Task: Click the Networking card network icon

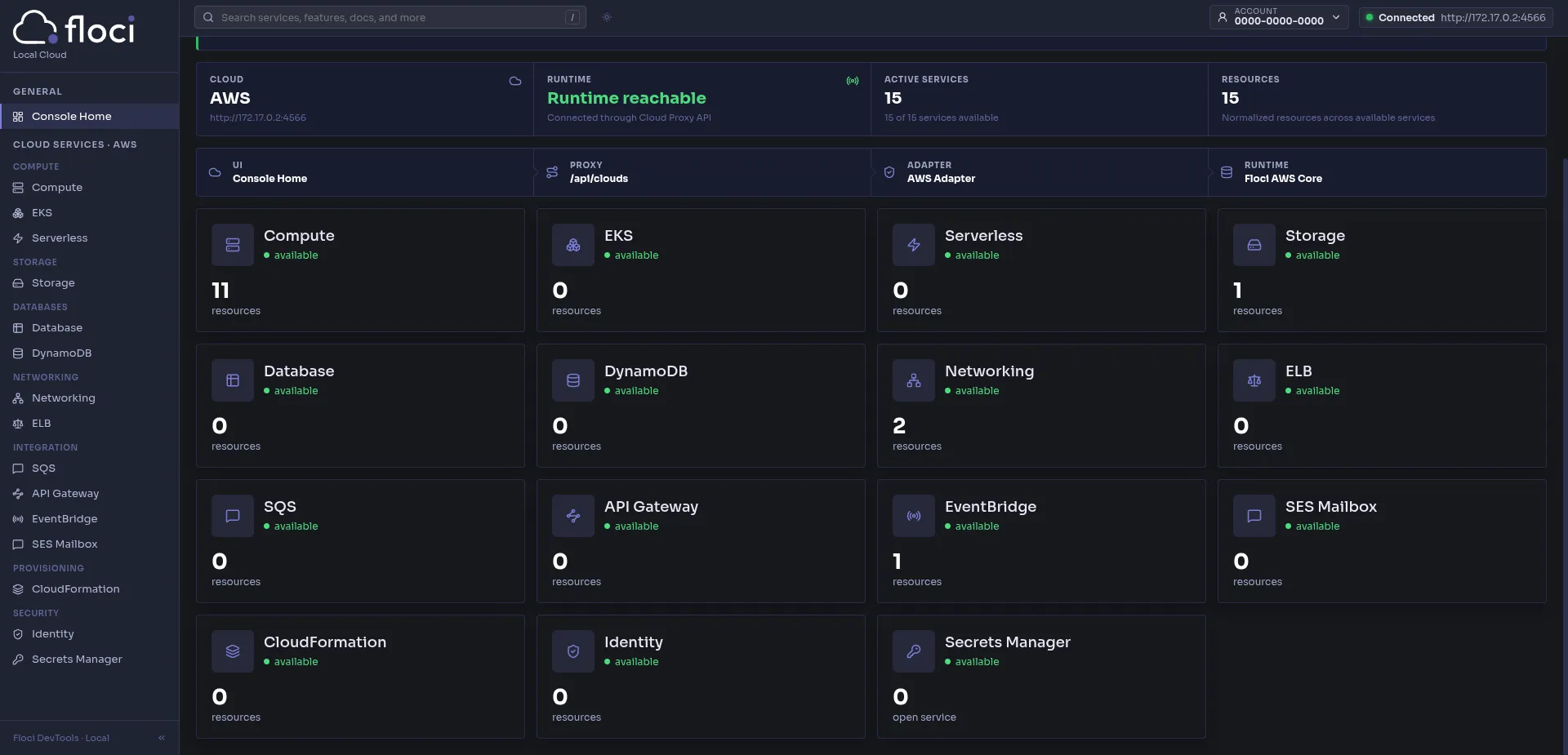Action: tap(914, 380)
